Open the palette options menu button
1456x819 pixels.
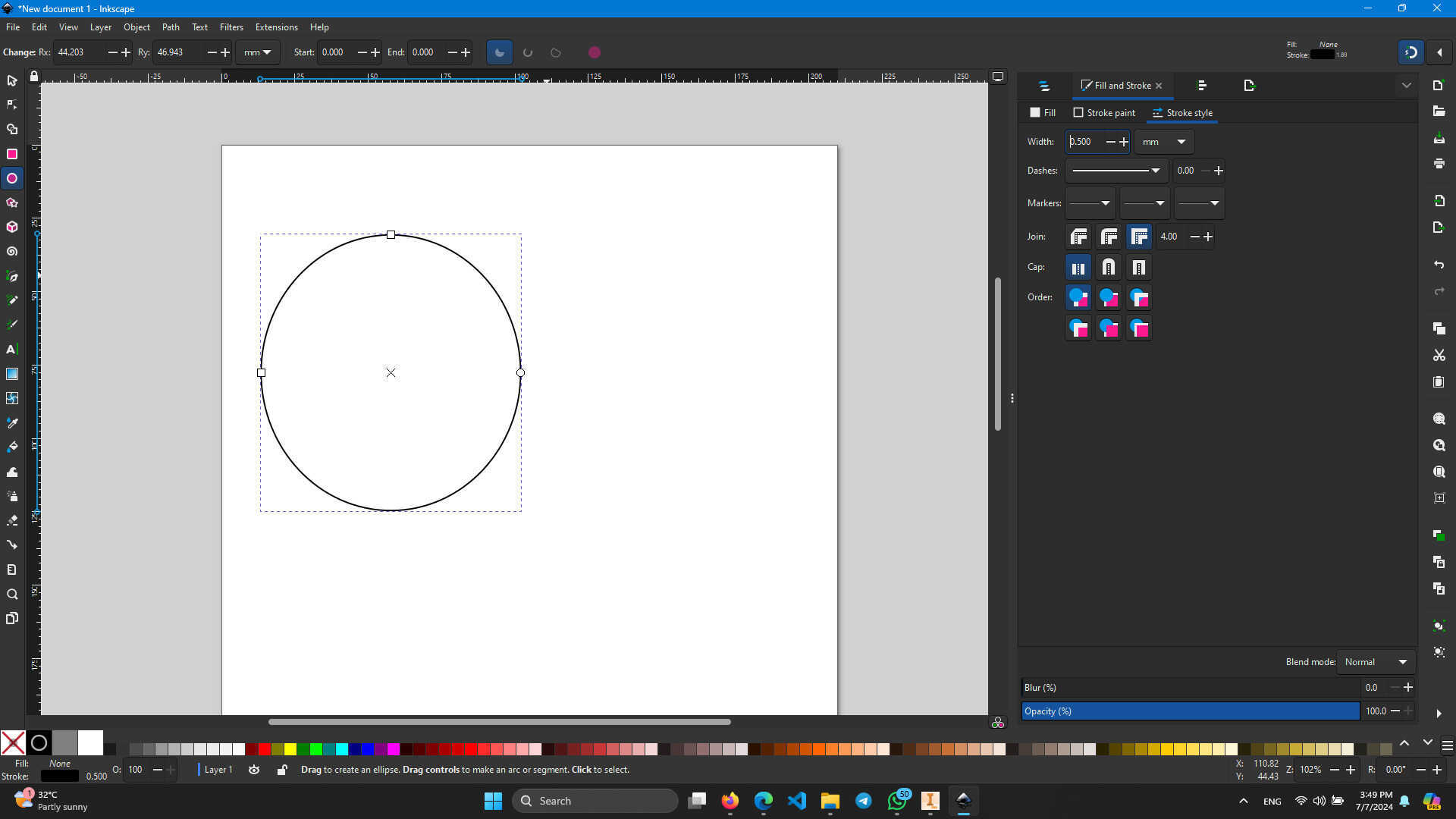[x=1447, y=745]
